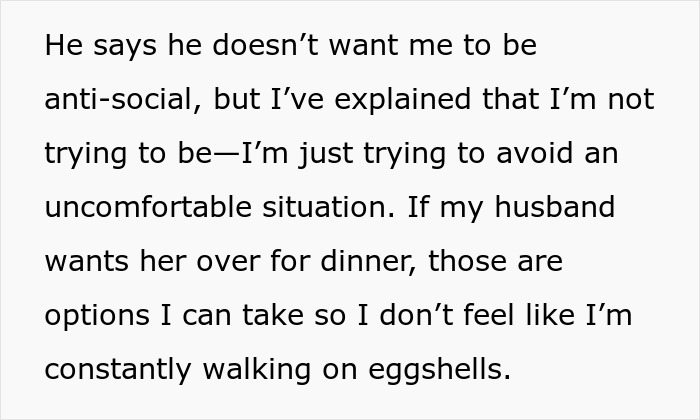This screenshot has height=420, width=700.
Task: Click the word "situation"
Action: (x=329, y=208)
